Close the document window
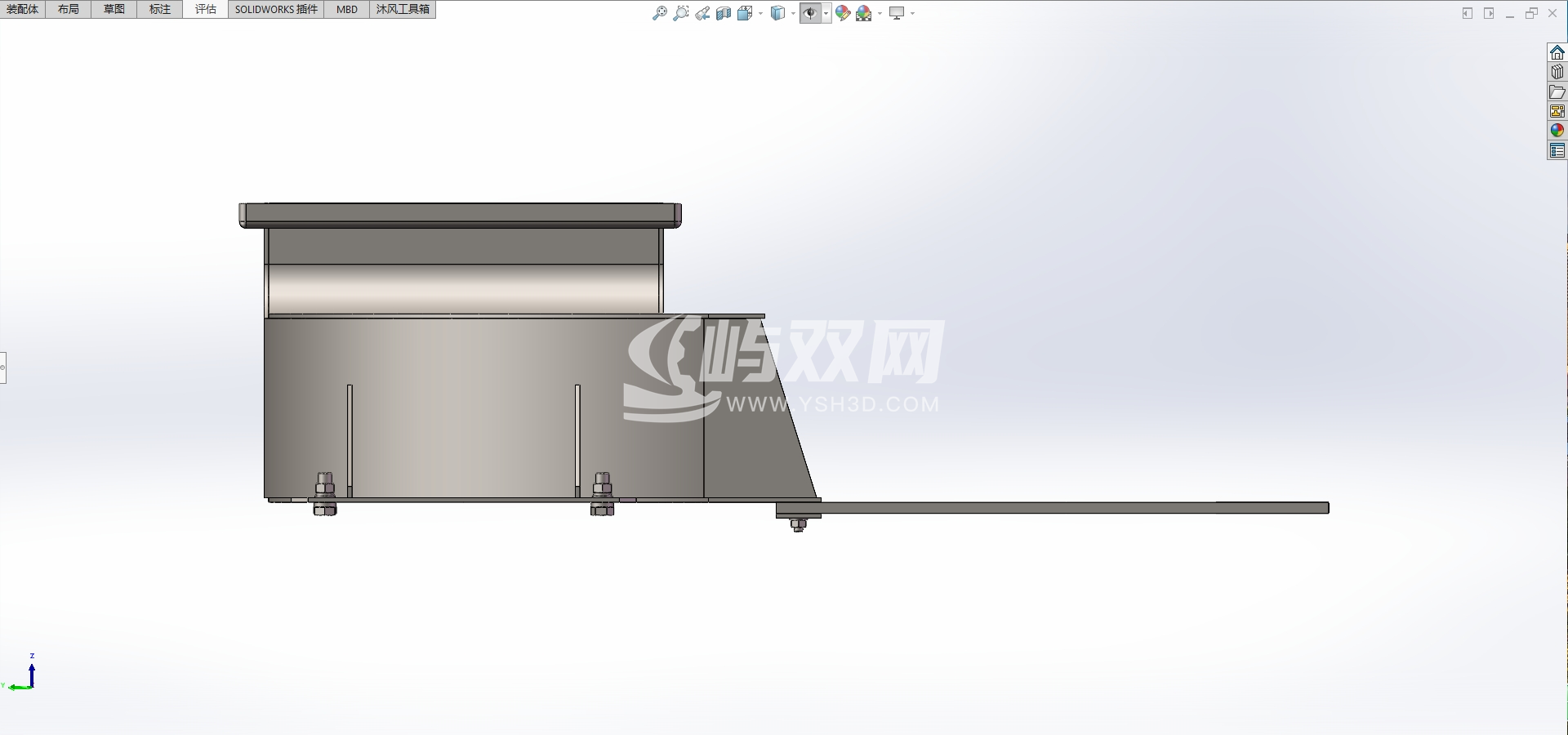The width and height of the screenshot is (1568, 735). click(1552, 13)
